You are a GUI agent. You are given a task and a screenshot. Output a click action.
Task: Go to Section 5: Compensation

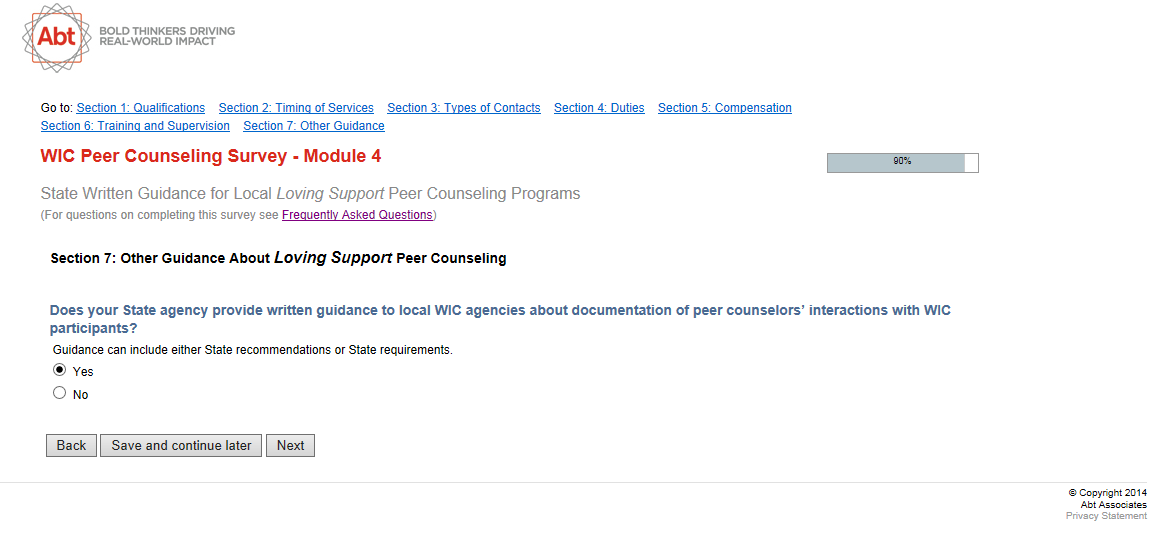tap(724, 108)
